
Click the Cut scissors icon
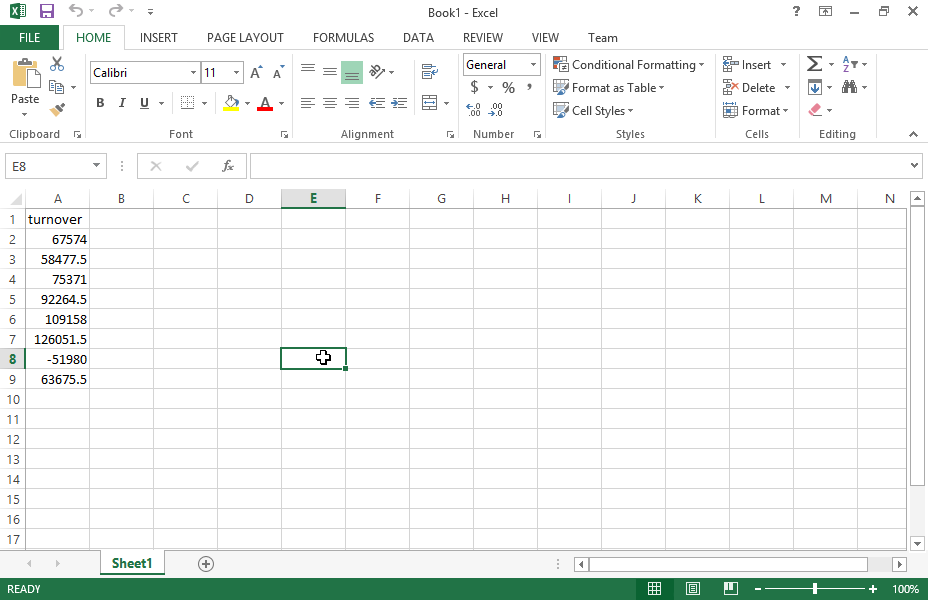click(x=57, y=64)
